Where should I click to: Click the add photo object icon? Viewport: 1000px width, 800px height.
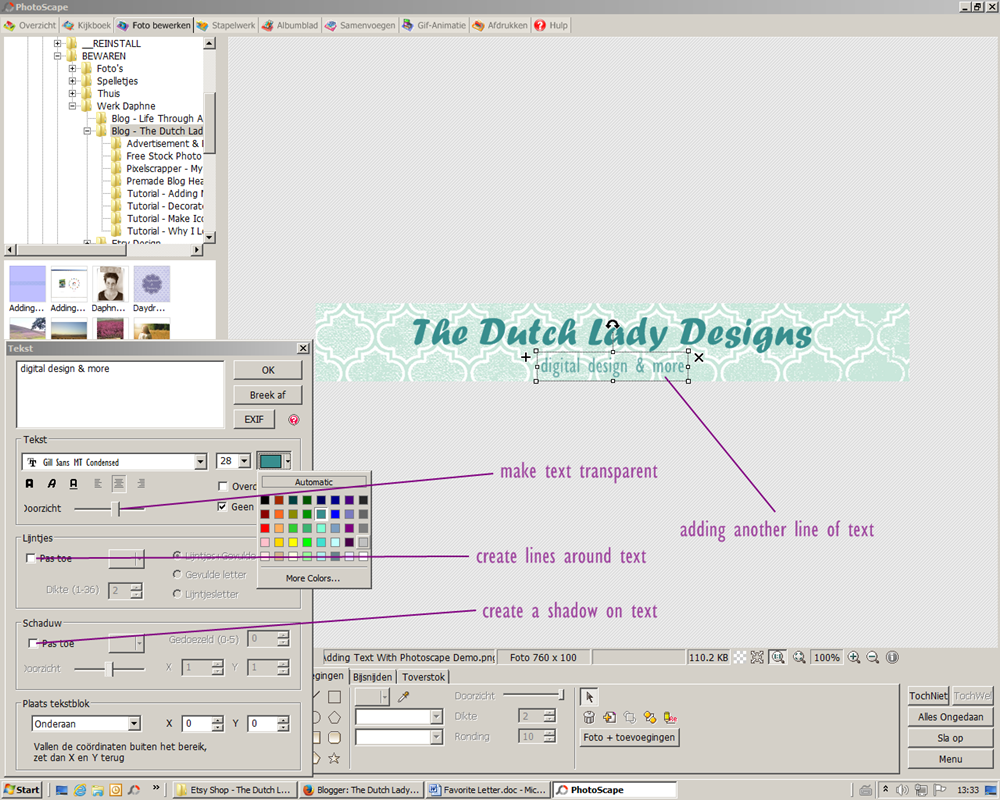pyautogui.click(x=610, y=718)
